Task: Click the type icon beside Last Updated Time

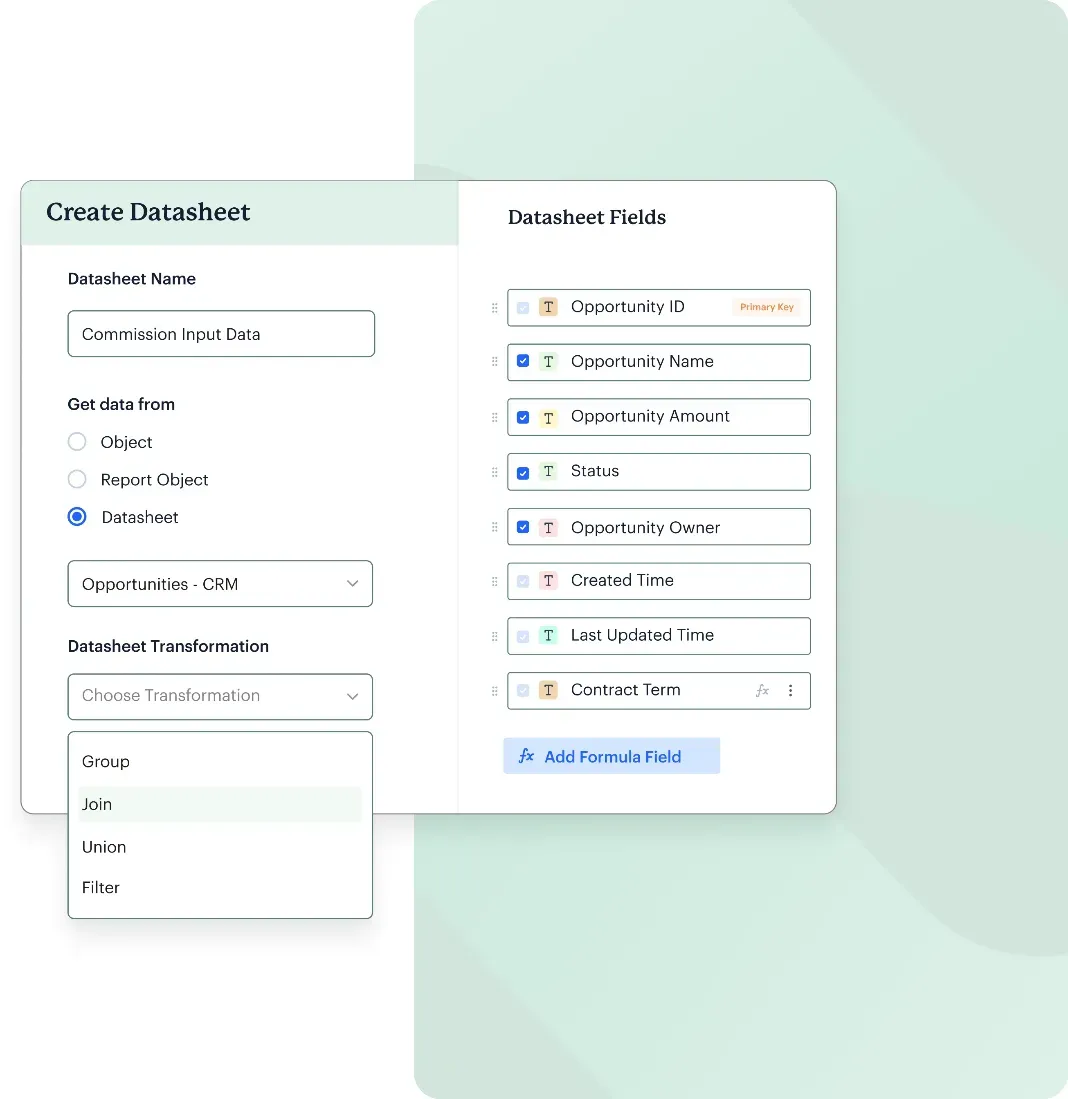Action: click(x=547, y=635)
